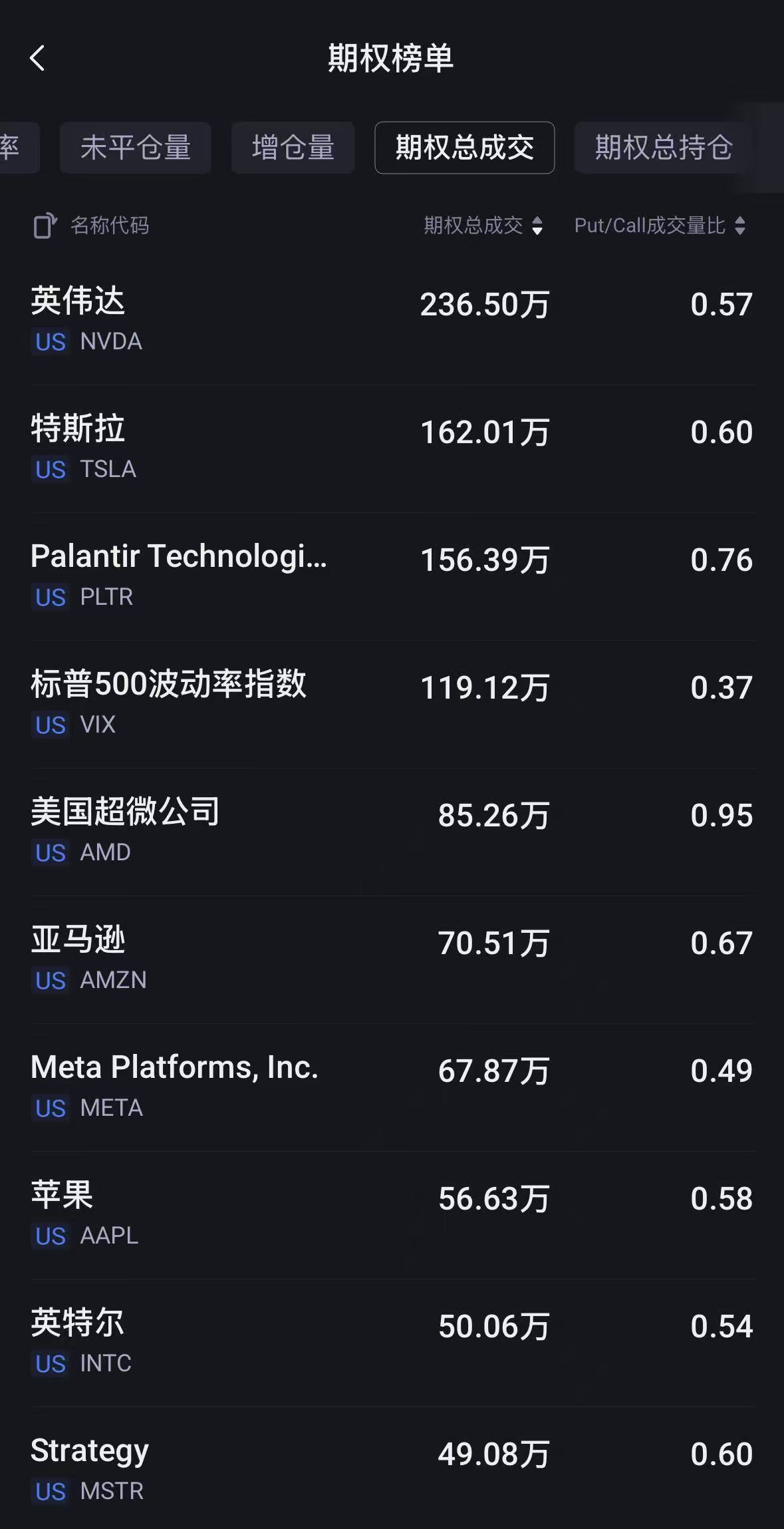Image resolution: width=784 pixels, height=1529 pixels.
Task: Open 美国超微公司 AMD entry
Action: pos(392,830)
